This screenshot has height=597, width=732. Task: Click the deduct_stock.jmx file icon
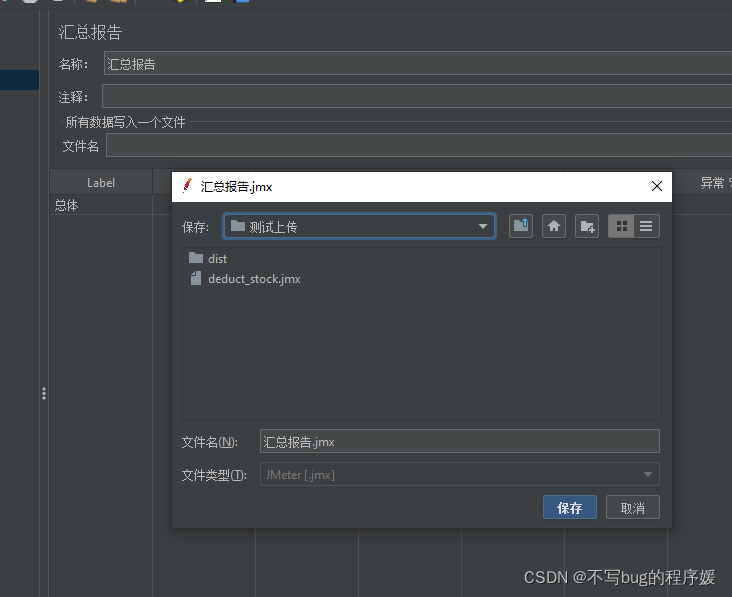(x=196, y=279)
